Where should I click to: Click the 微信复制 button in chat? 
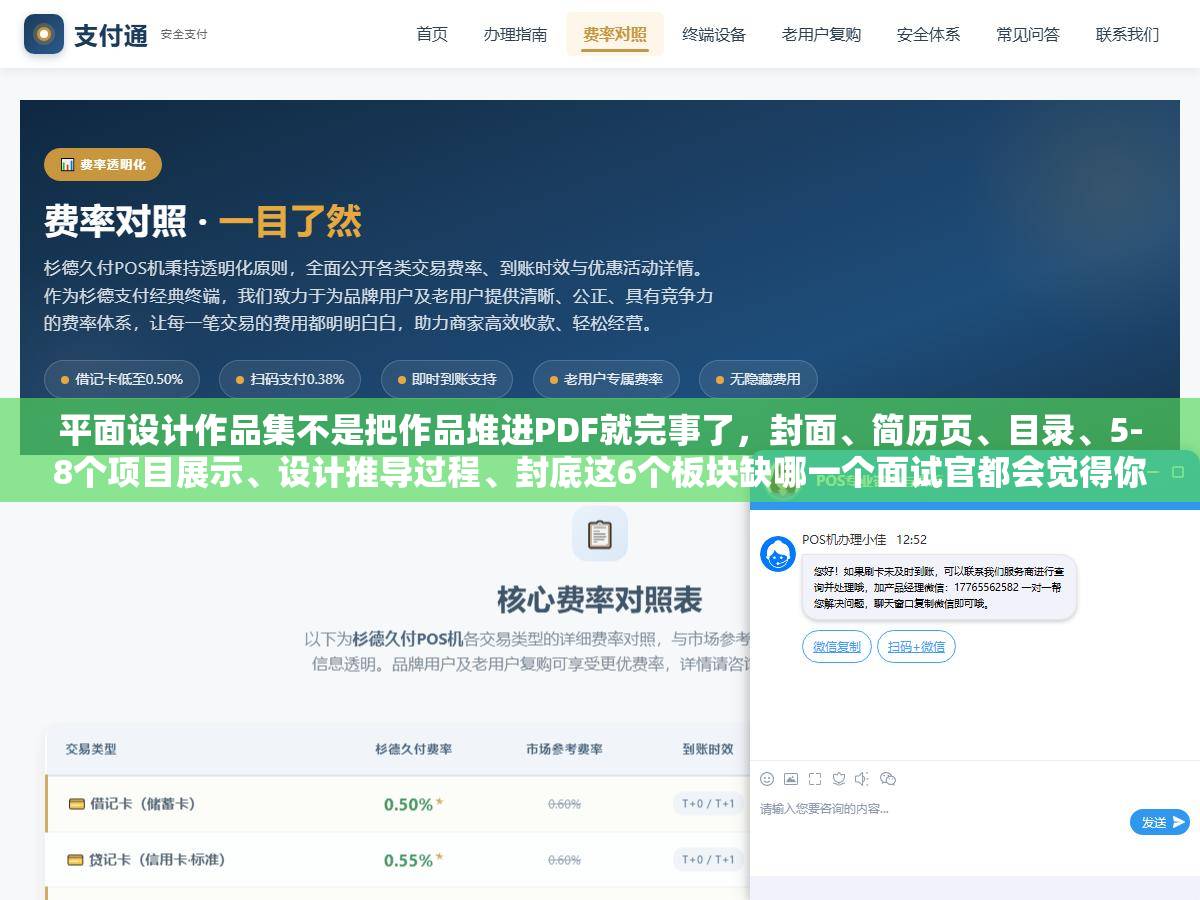tap(837, 646)
